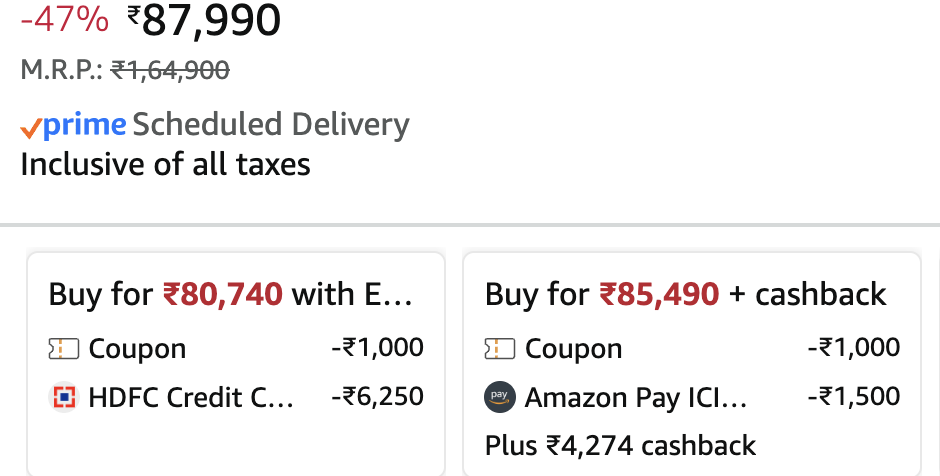Click the coupon icon in the ₹80,740 offer

63,349
